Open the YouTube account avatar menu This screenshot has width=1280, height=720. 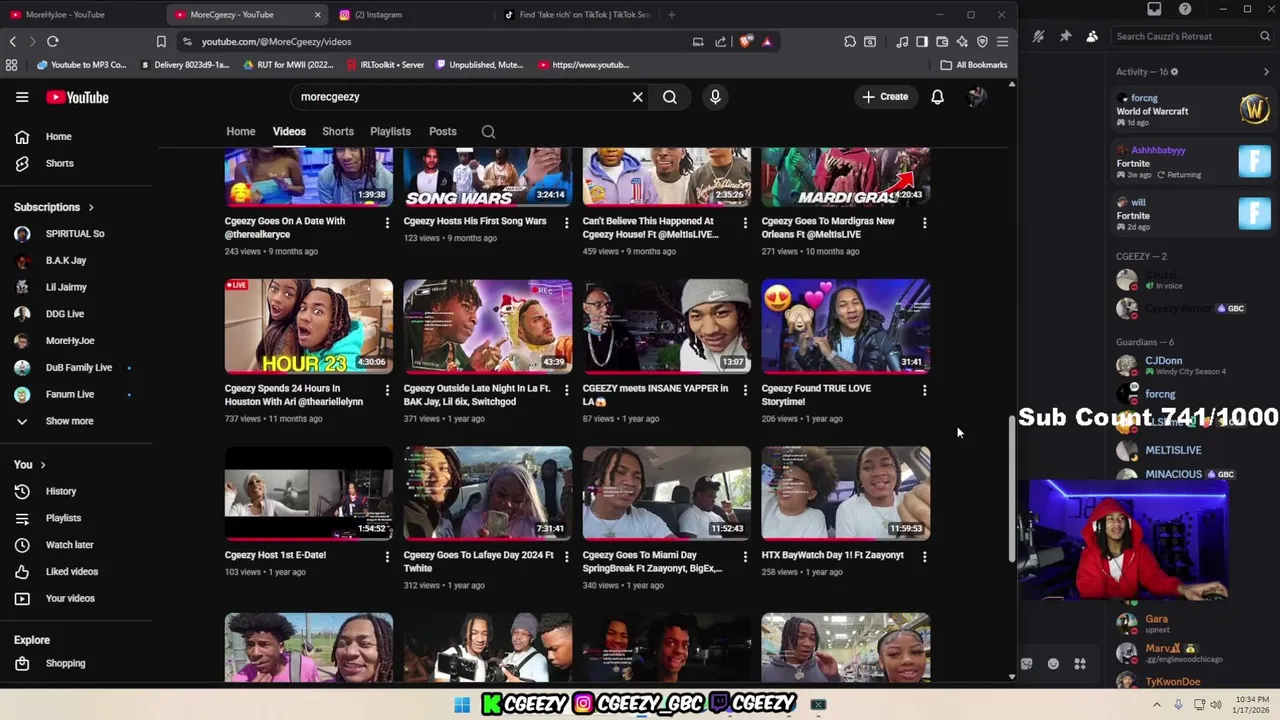tap(977, 97)
